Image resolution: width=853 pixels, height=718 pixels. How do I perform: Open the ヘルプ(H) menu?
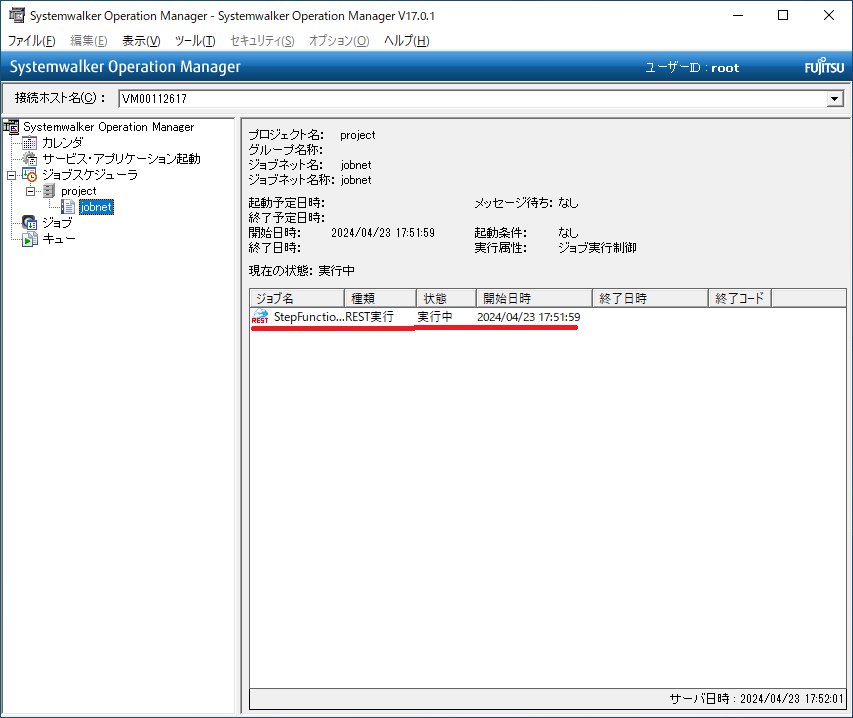tap(407, 41)
